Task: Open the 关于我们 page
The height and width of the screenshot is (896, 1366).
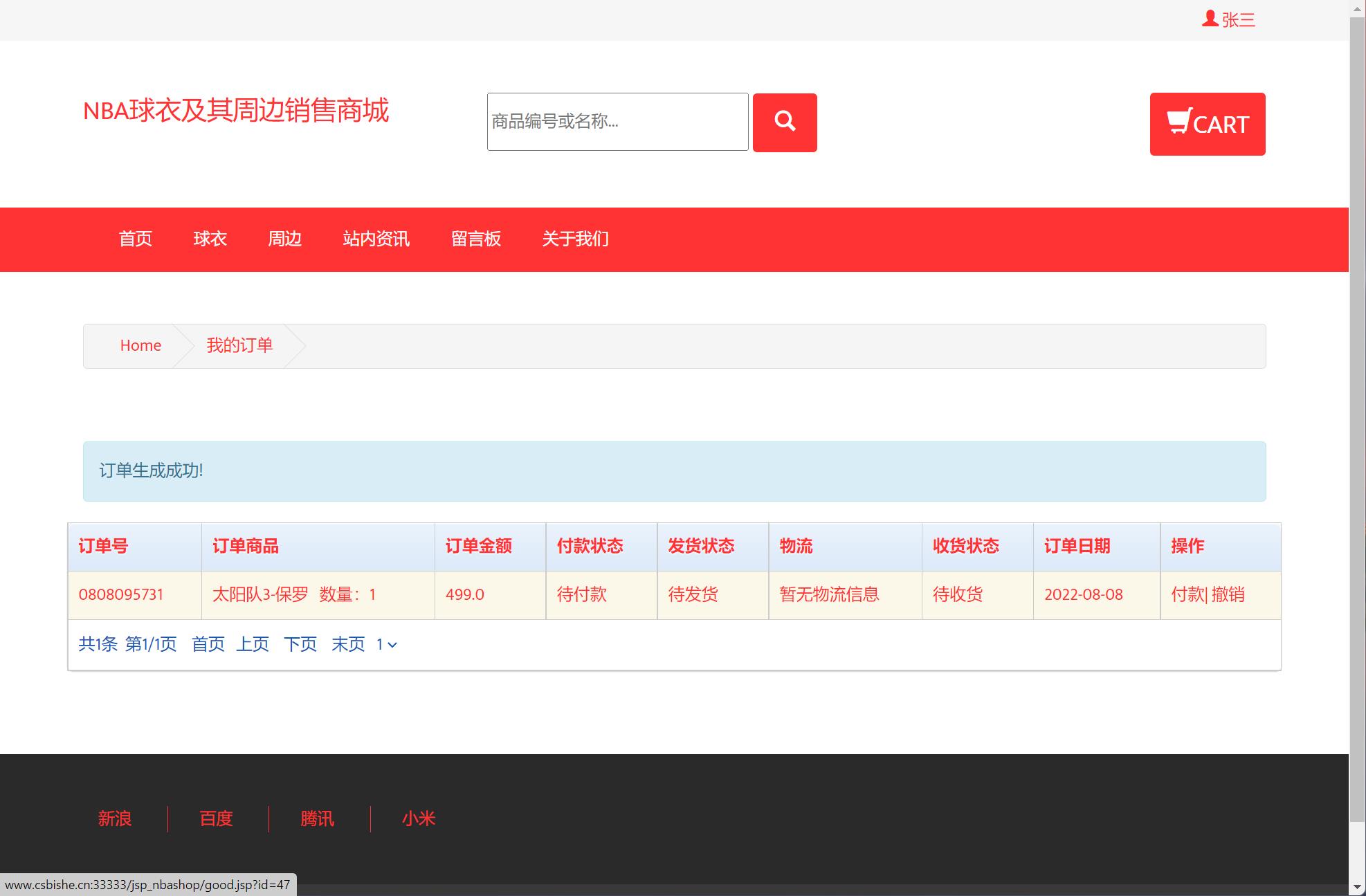Action: click(575, 239)
